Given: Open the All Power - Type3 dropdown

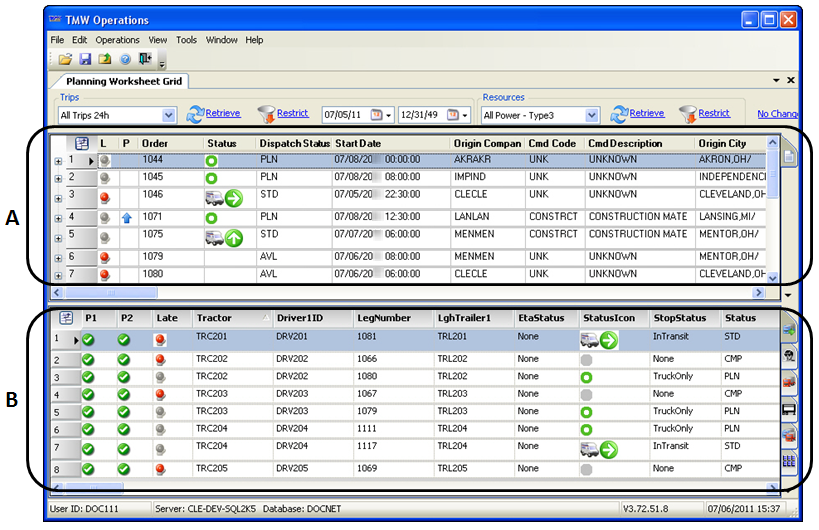Looking at the screenshot, I should (591, 116).
